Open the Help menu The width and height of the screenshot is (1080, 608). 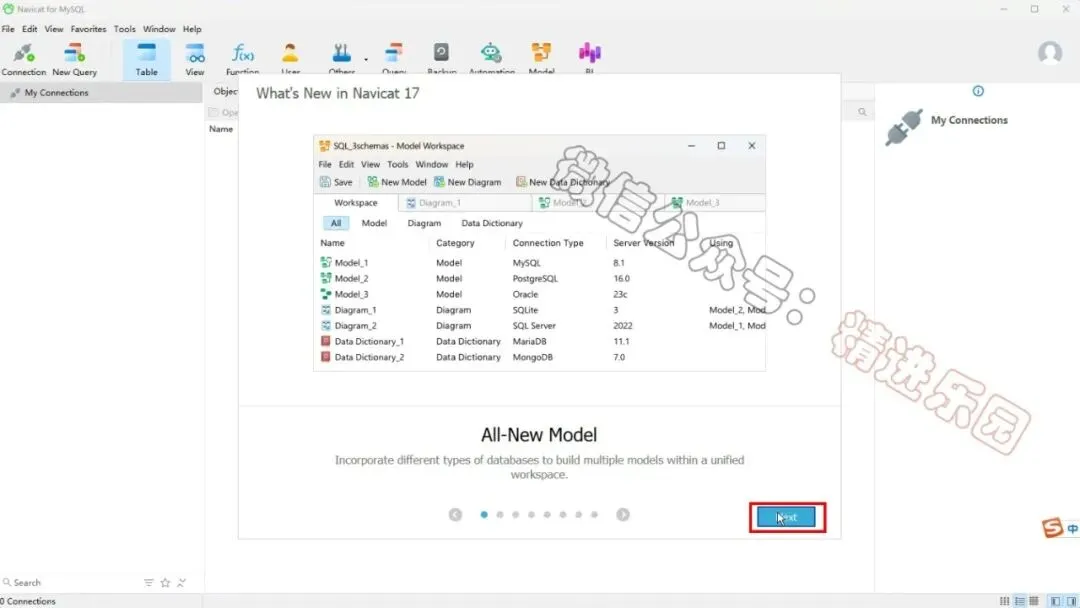192,29
